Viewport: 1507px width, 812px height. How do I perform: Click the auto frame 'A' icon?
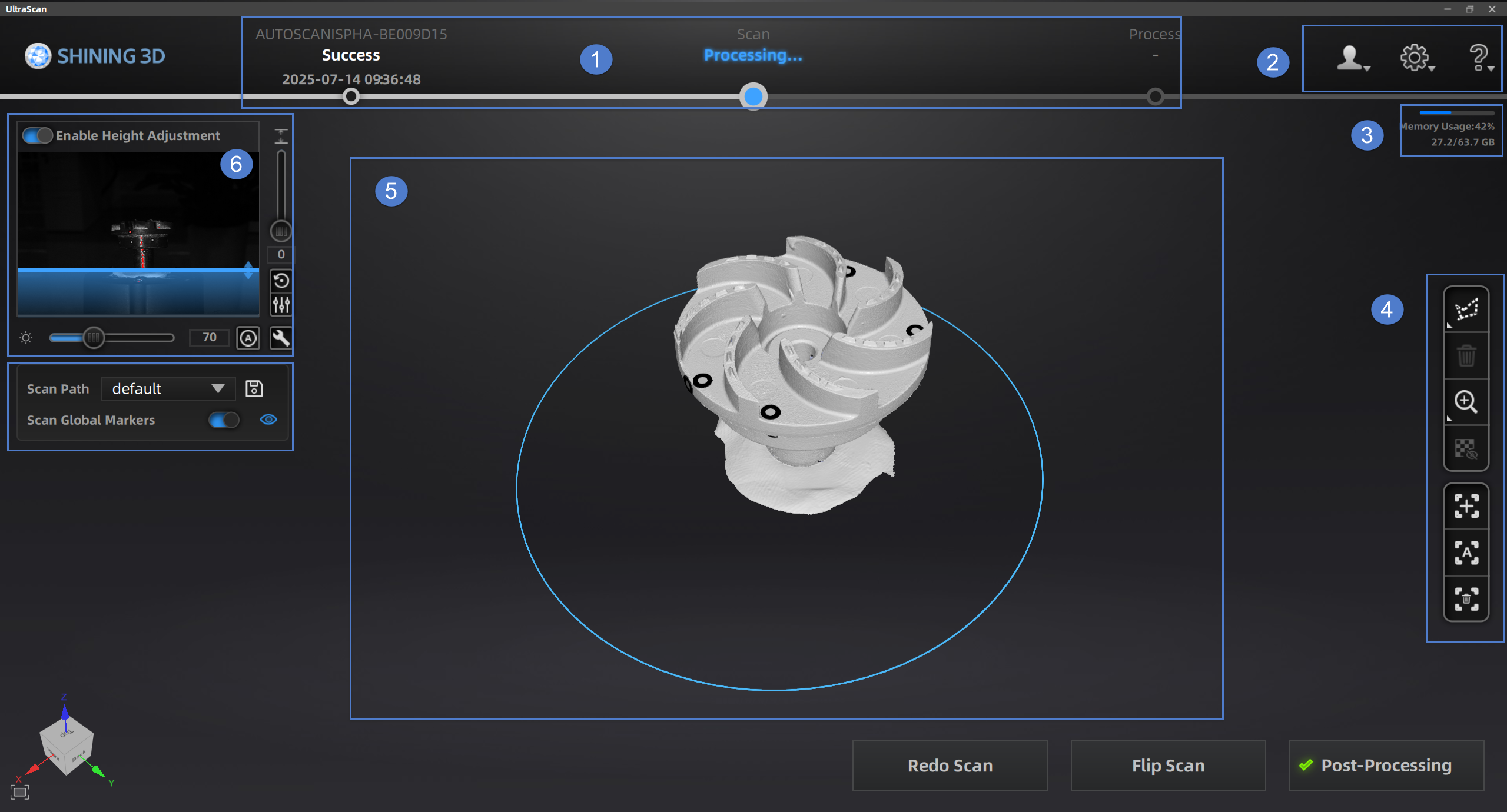1466,553
